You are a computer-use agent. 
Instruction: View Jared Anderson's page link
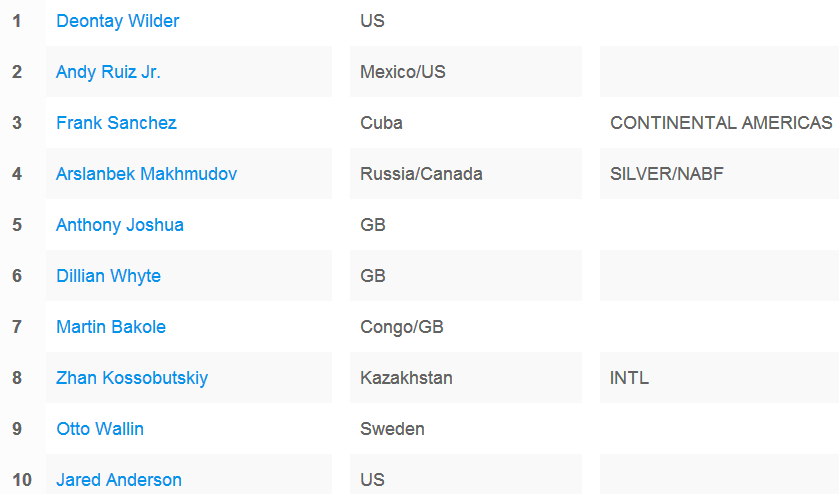119,480
